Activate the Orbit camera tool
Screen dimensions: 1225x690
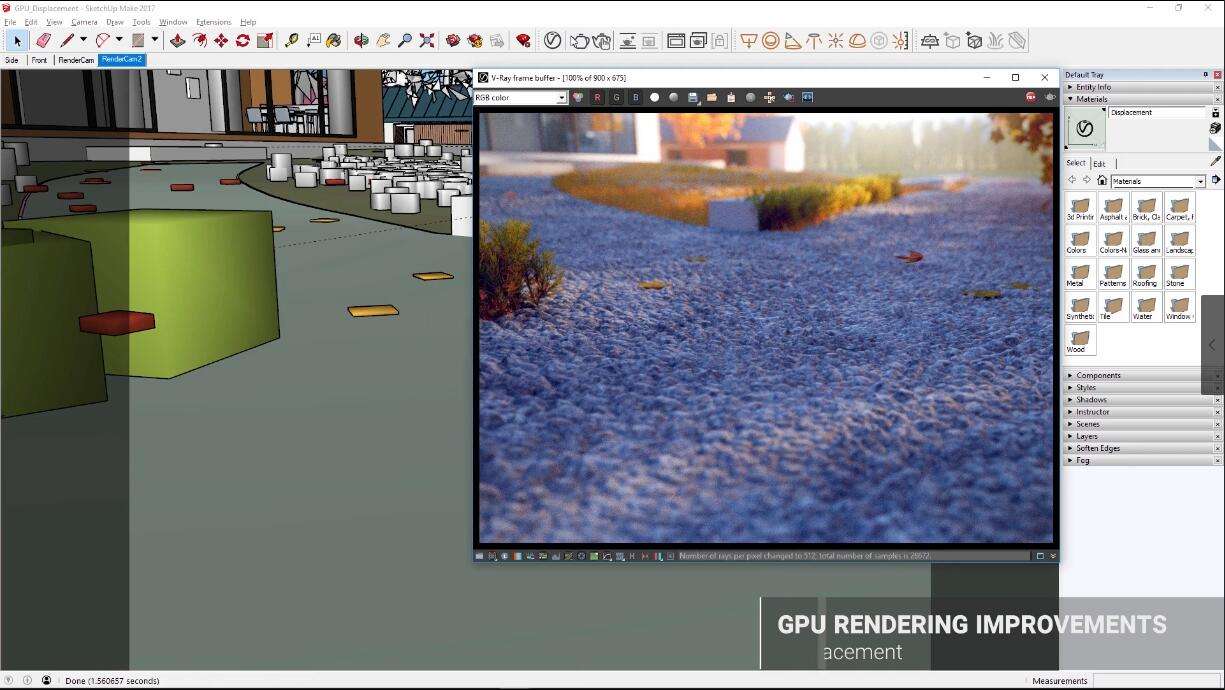point(361,41)
